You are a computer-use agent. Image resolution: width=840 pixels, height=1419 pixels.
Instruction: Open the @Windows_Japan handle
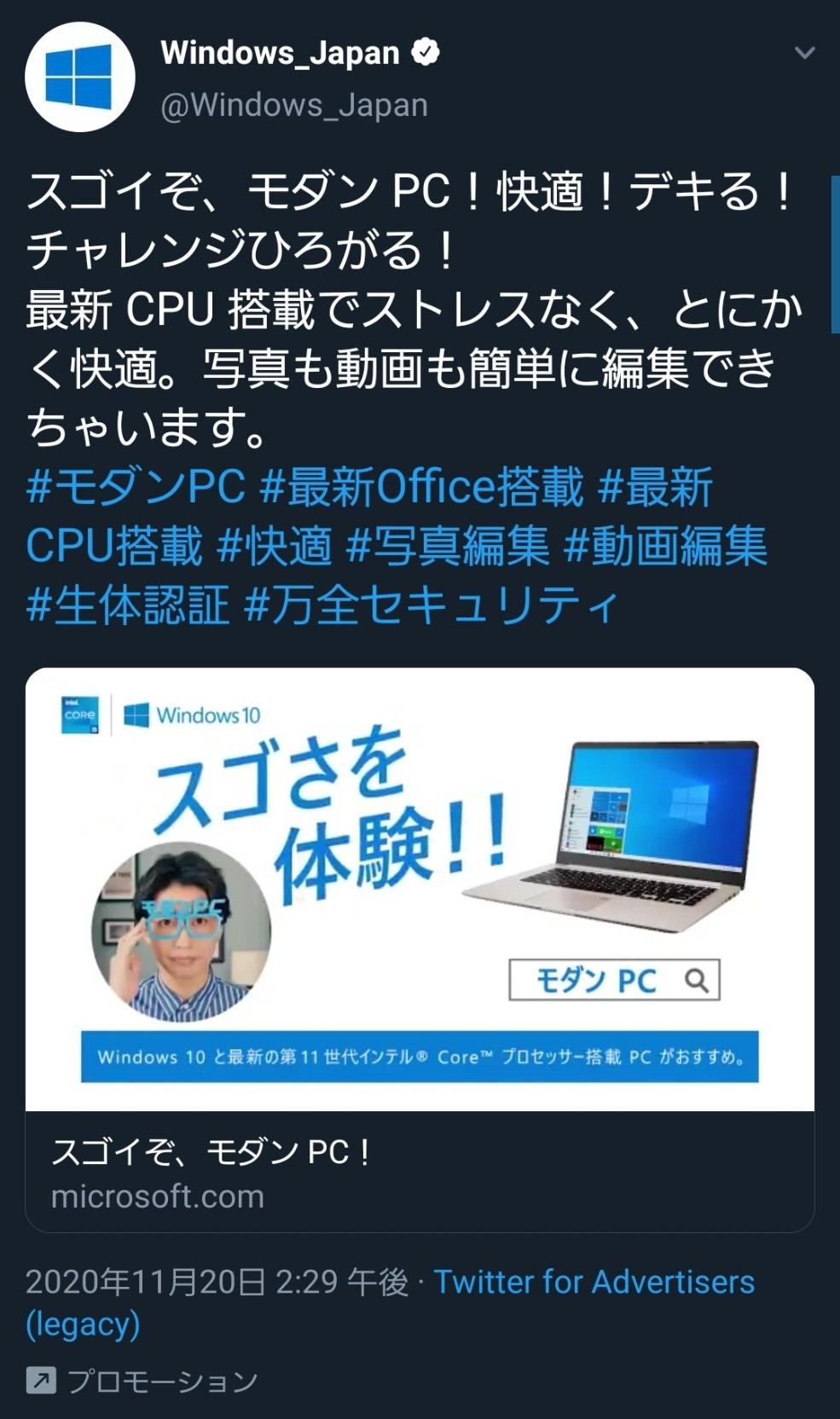pyautogui.click(x=294, y=105)
